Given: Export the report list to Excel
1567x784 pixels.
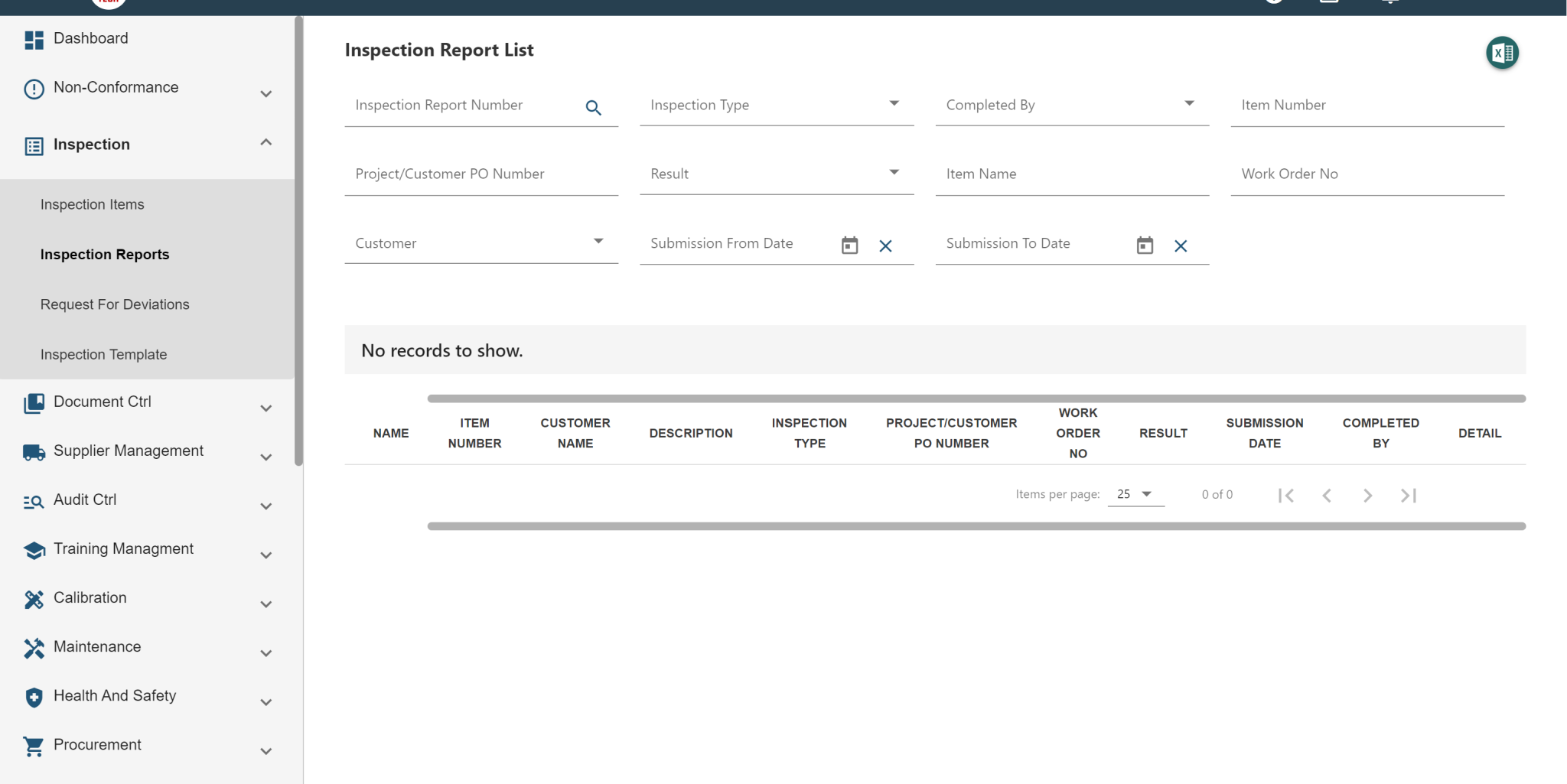Looking at the screenshot, I should tap(1501, 53).
